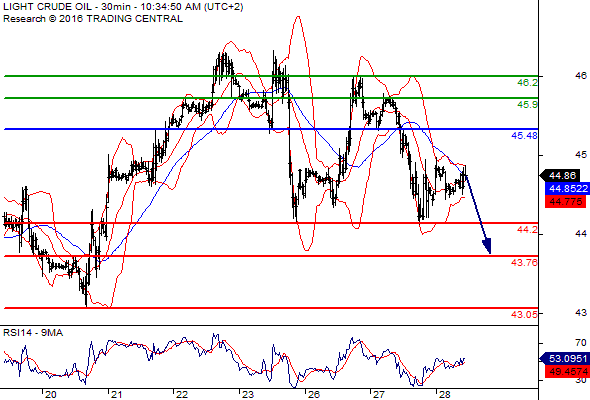Click the date marker 26 on timeline
Image resolution: width=590 pixels, height=400 pixels.
313,395
